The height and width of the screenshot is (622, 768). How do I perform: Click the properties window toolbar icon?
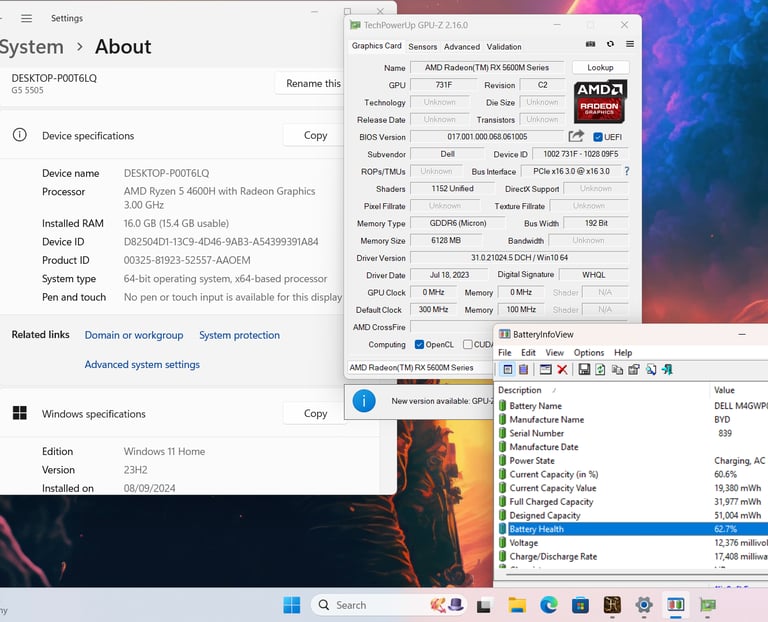click(545, 369)
